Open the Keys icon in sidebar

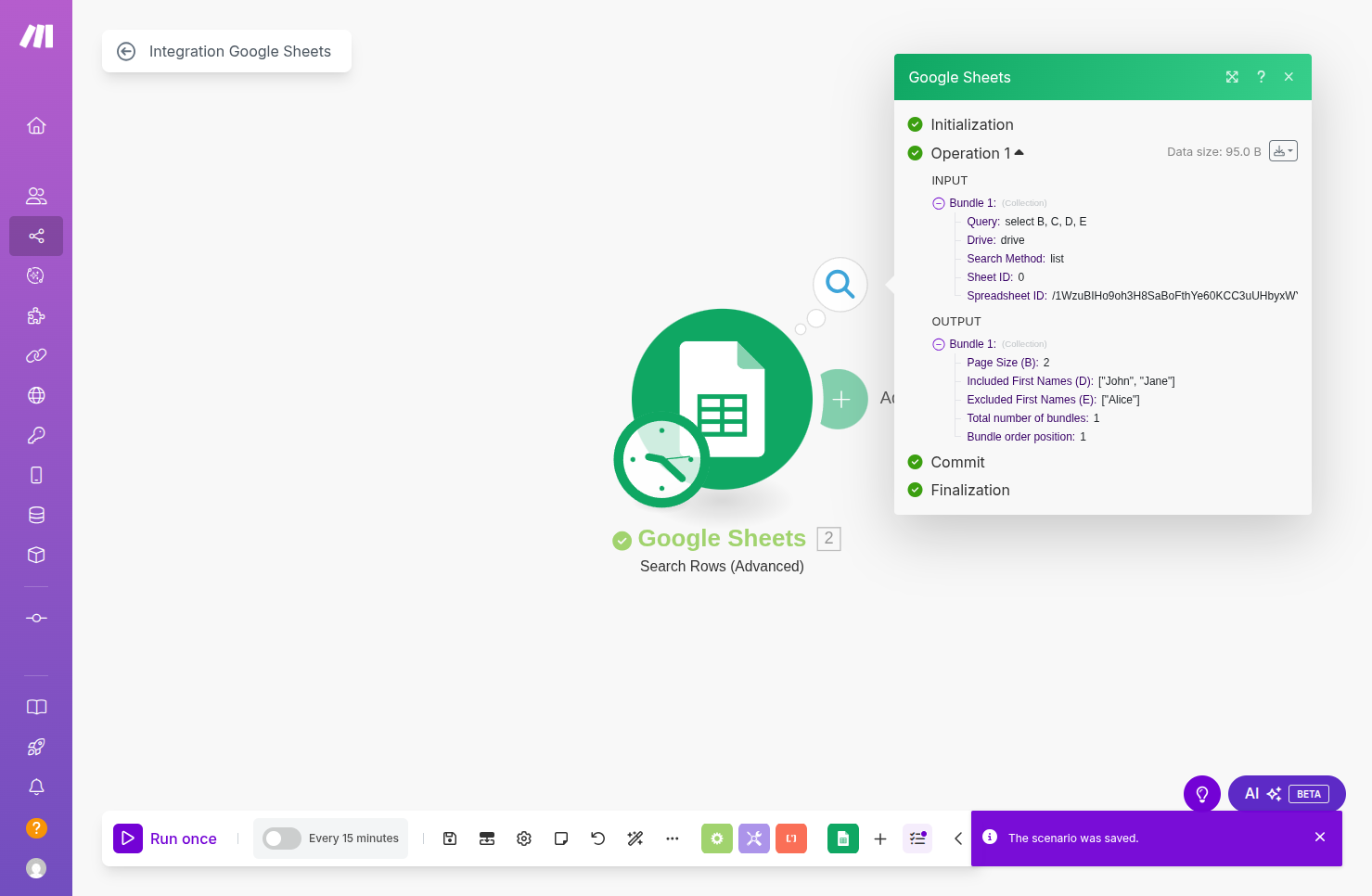click(x=36, y=435)
